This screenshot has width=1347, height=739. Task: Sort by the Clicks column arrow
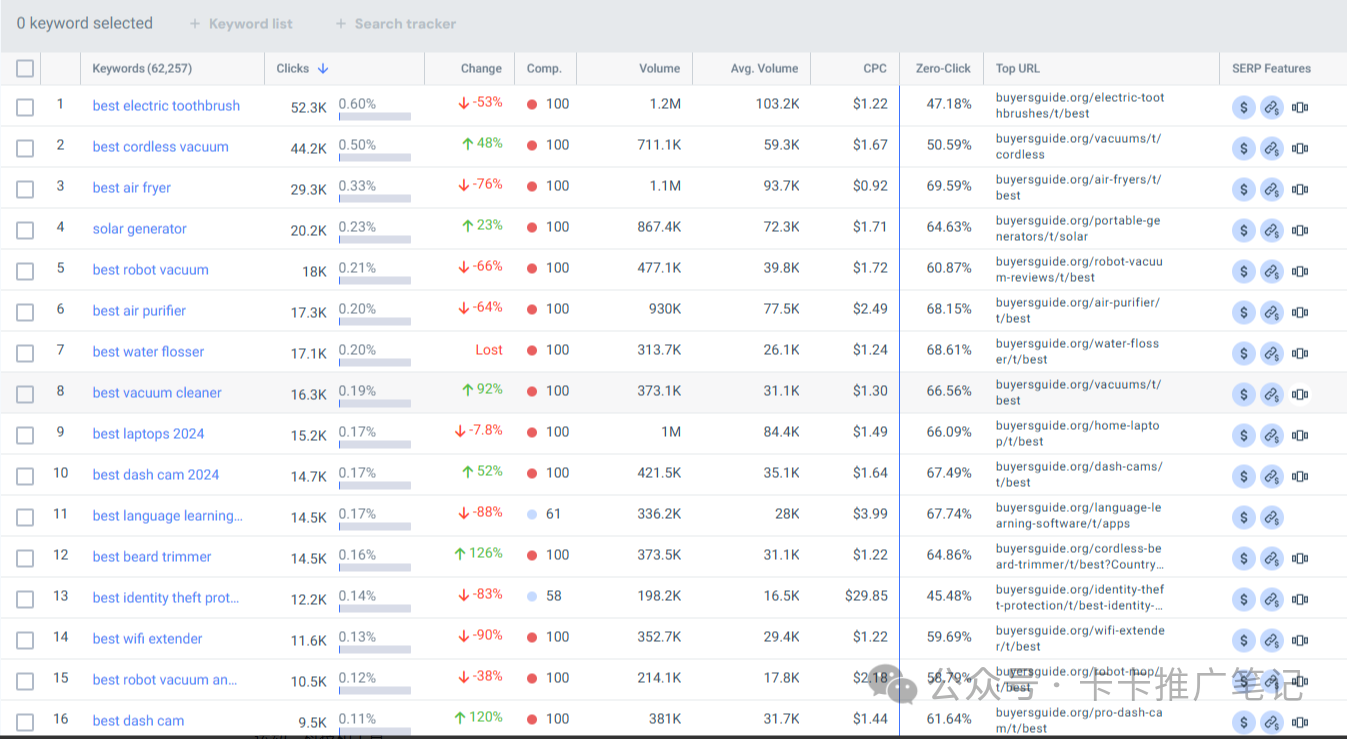pyautogui.click(x=323, y=68)
